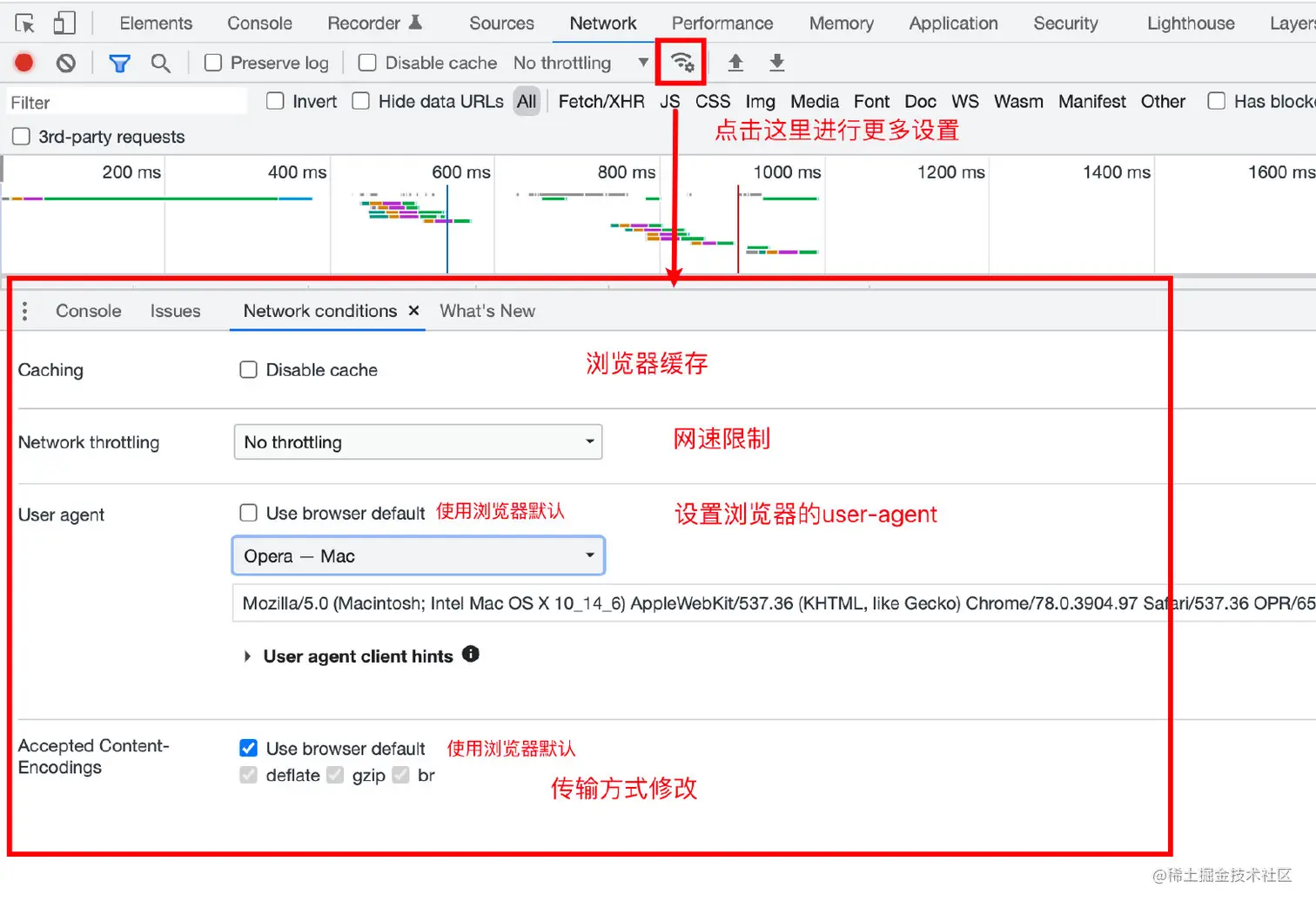Filter requests by Manifest

(1092, 101)
